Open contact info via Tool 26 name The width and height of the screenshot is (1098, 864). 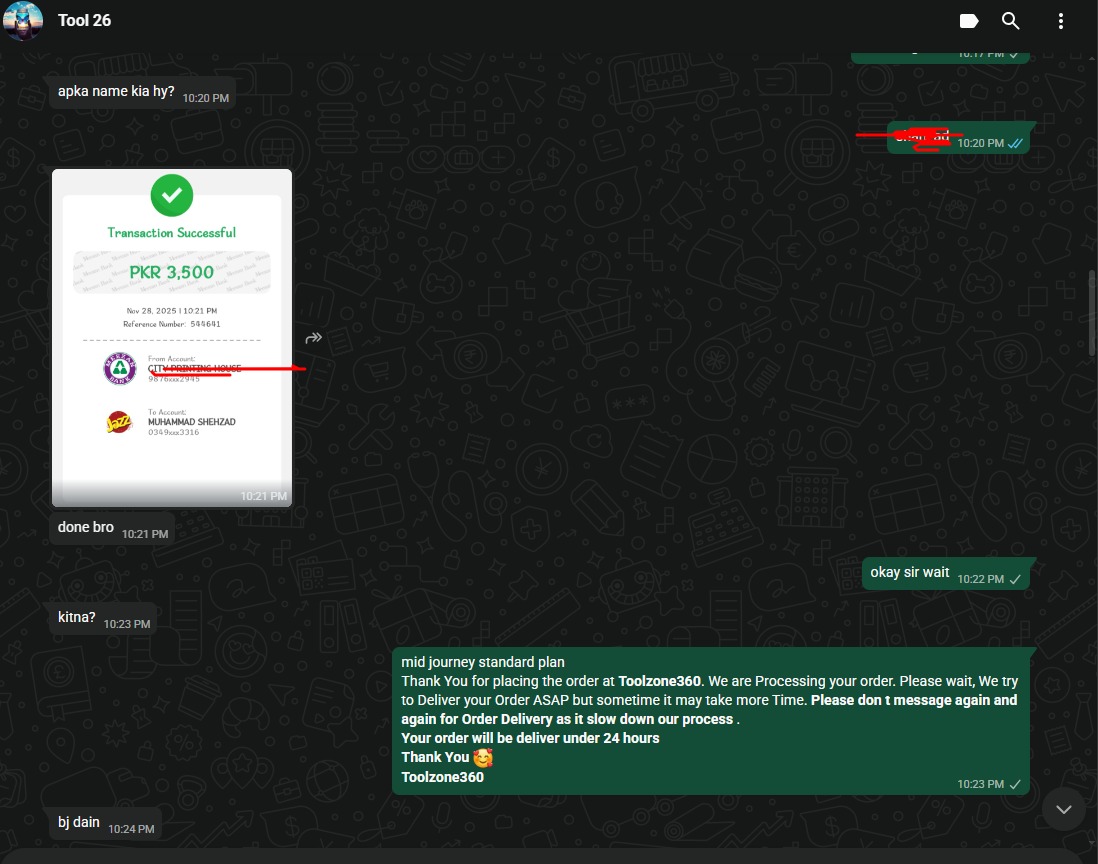click(85, 21)
